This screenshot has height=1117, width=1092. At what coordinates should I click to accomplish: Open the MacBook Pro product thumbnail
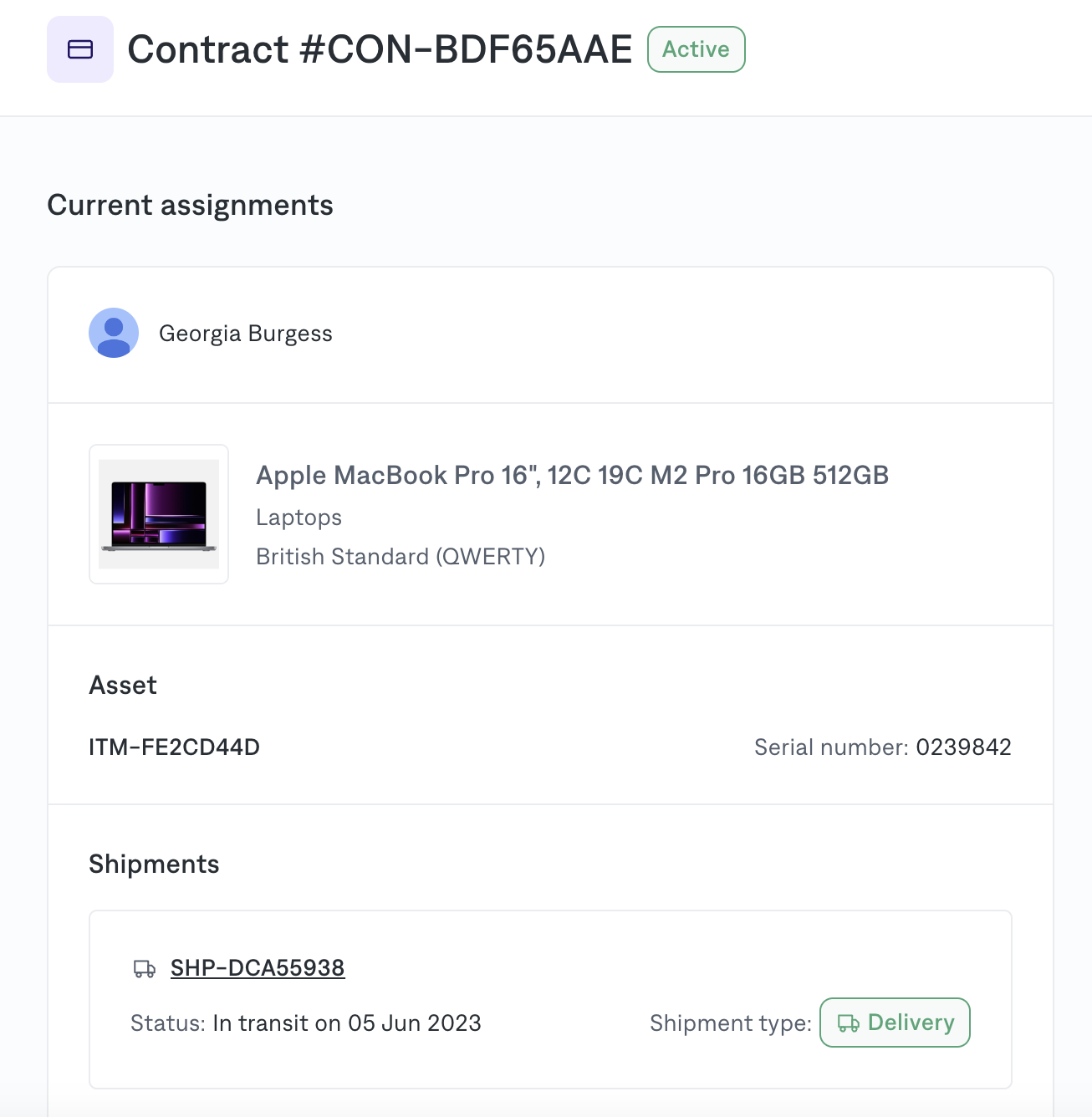159,514
